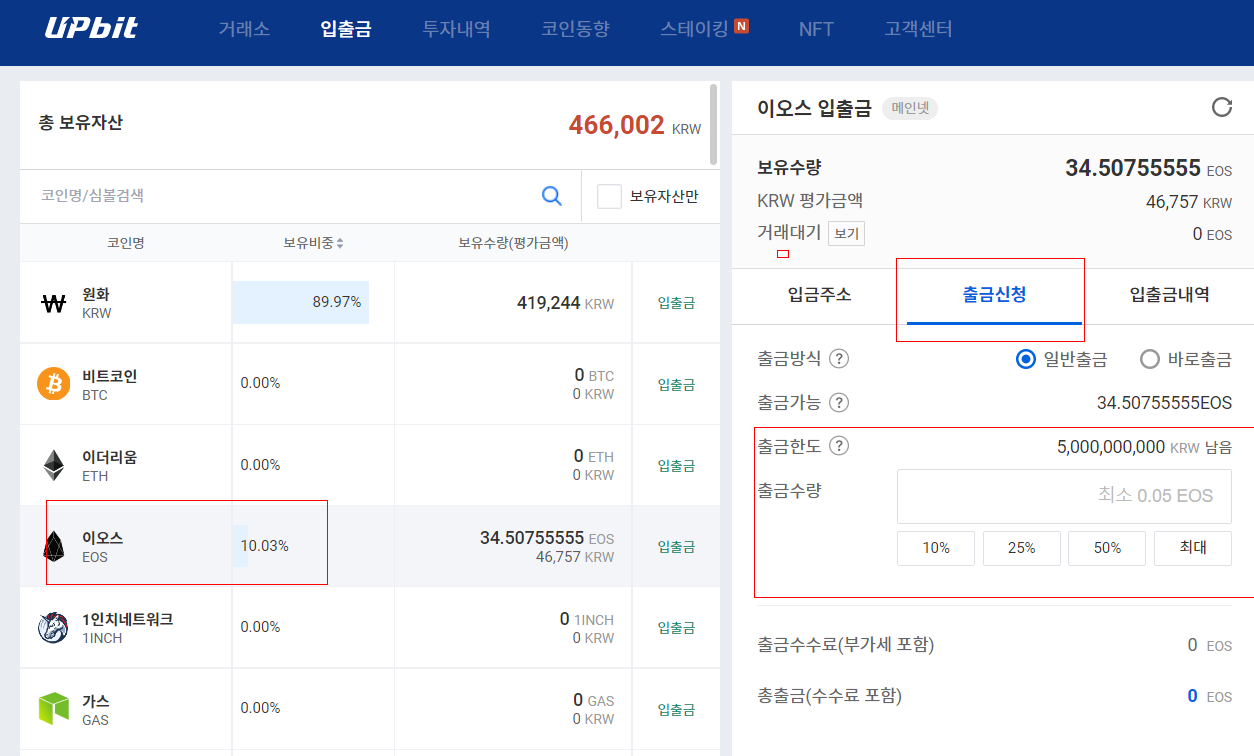
Task: Open 스테이킹 menu
Action: pyautogui.click(x=694, y=29)
